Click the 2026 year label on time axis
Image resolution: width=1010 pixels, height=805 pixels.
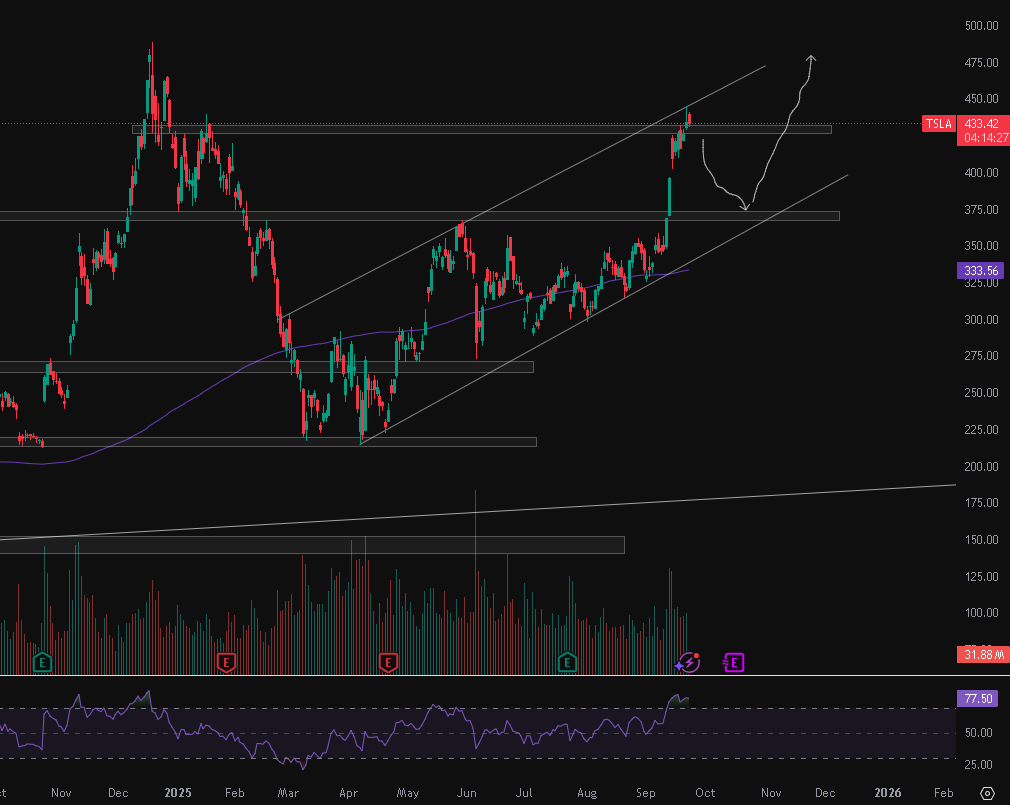[x=888, y=793]
